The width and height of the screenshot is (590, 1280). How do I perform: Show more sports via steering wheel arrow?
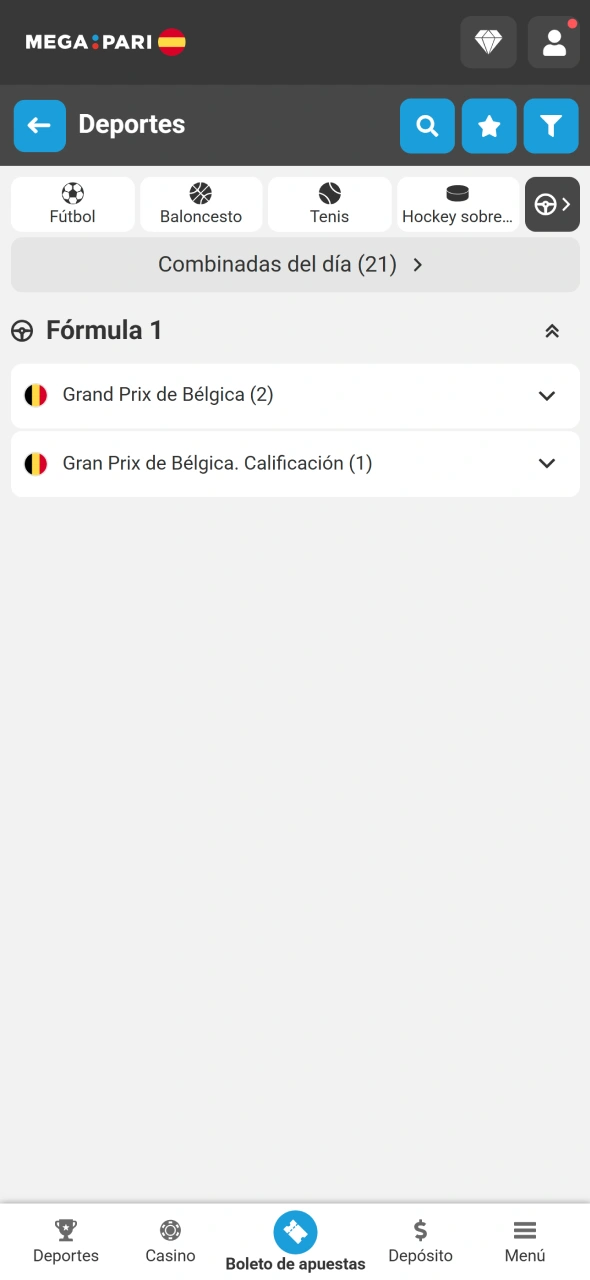pyautogui.click(x=553, y=204)
